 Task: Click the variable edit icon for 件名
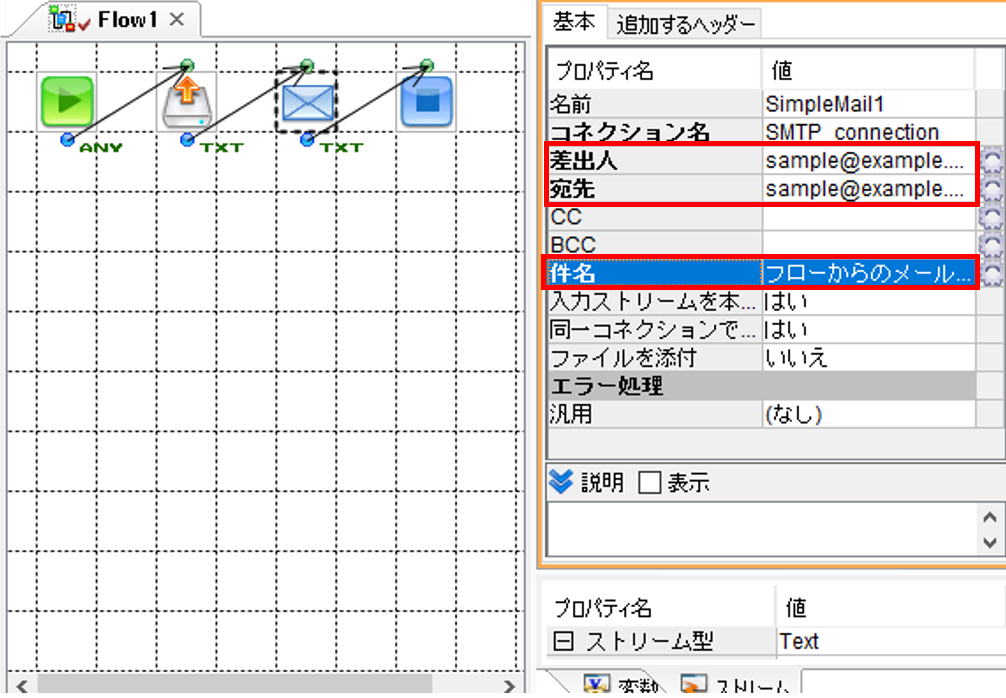tap(992, 273)
